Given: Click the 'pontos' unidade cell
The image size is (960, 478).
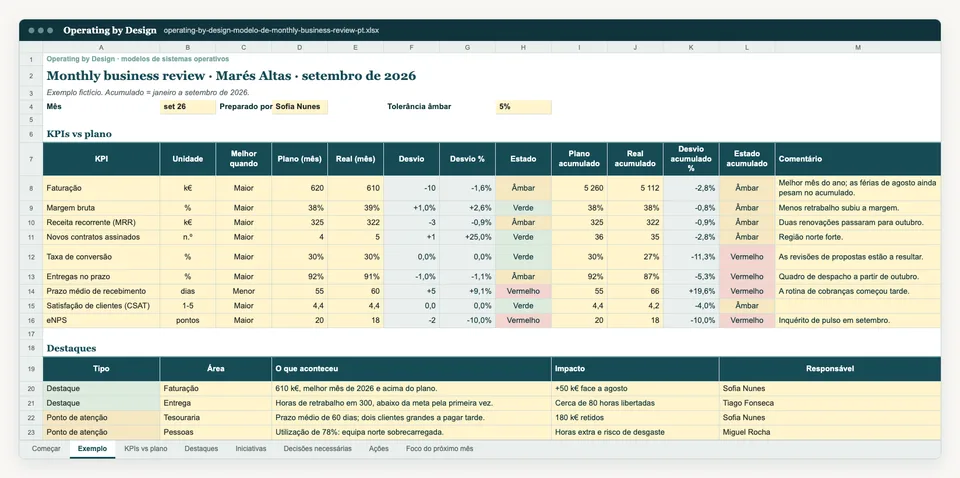Looking at the screenshot, I should pyautogui.click(x=187, y=320).
